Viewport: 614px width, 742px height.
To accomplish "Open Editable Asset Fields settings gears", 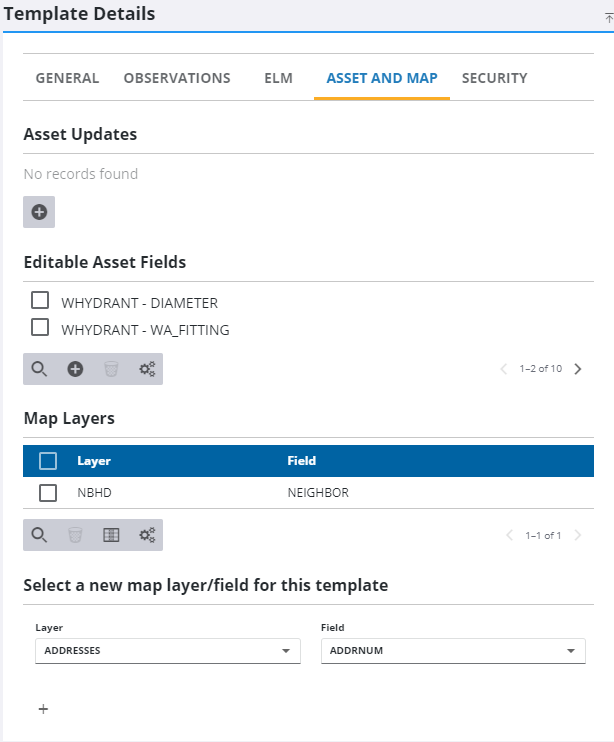I will point(147,369).
